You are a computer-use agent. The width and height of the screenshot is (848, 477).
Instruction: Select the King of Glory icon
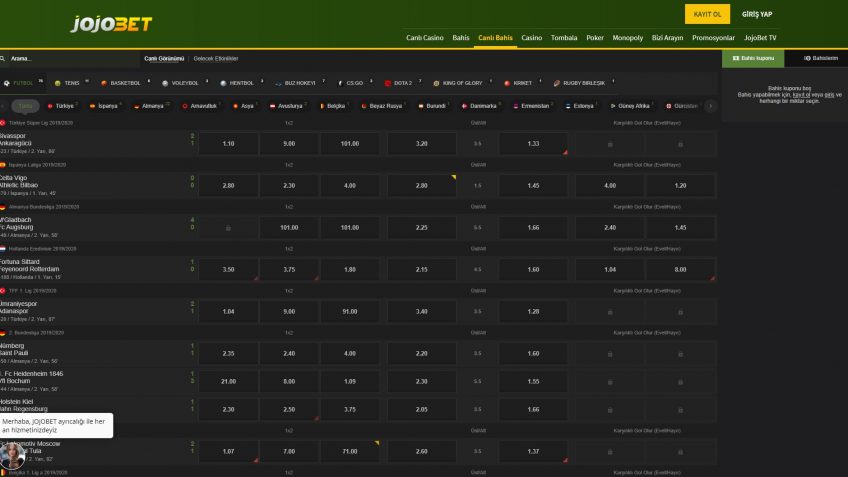tap(436, 83)
